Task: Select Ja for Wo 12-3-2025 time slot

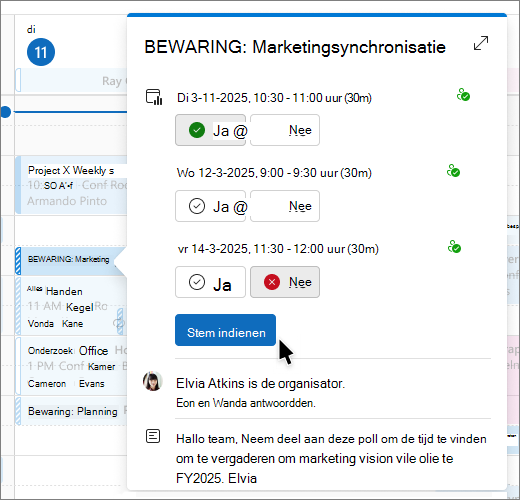Action: (211, 206)
